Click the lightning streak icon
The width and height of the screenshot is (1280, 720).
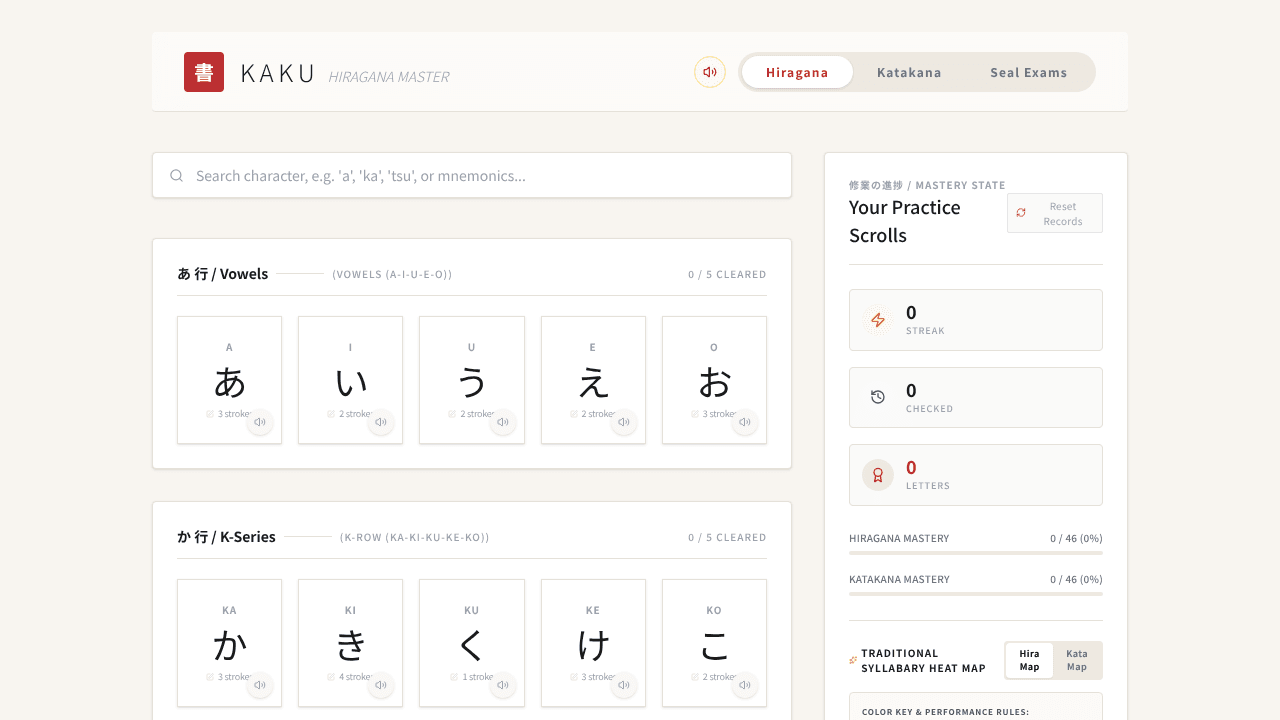click(878, 320)
